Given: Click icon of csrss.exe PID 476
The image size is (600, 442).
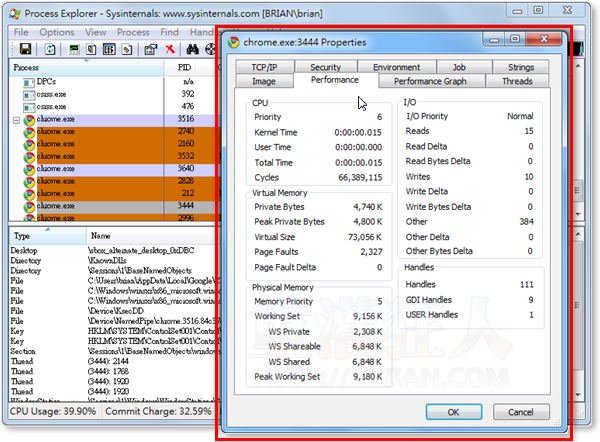Looking at the screenshot, I should click(x=29, y=107).
